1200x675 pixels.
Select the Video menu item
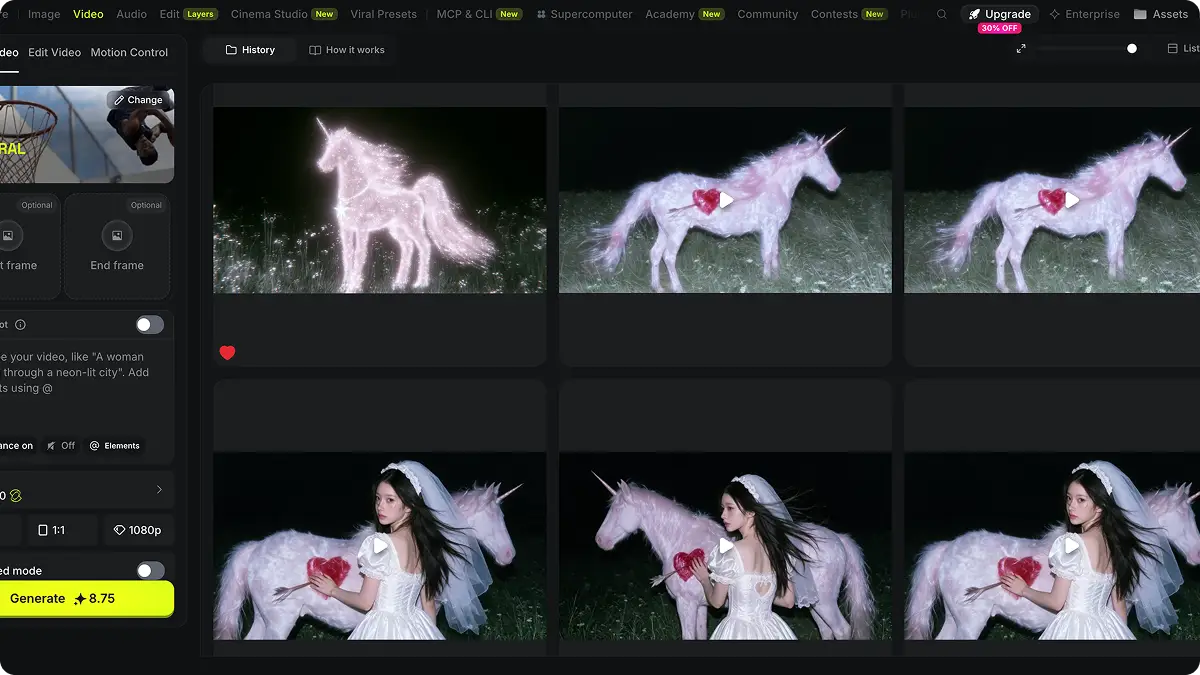point(88,14)
